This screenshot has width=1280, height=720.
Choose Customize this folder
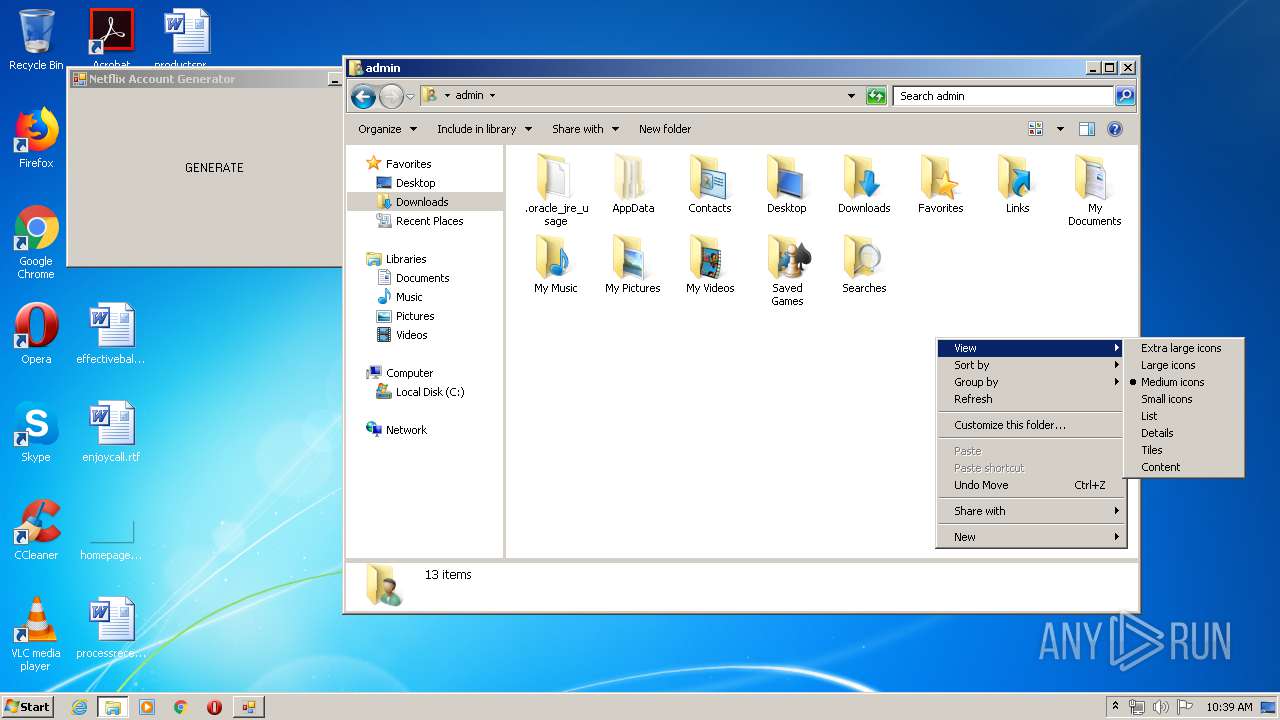(x=1031, y=425)
